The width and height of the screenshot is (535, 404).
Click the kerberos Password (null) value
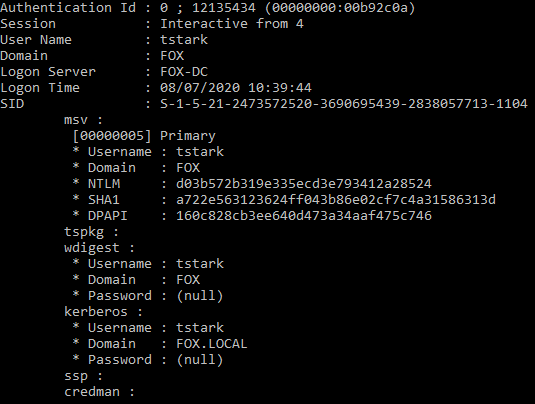click(200, 360)
